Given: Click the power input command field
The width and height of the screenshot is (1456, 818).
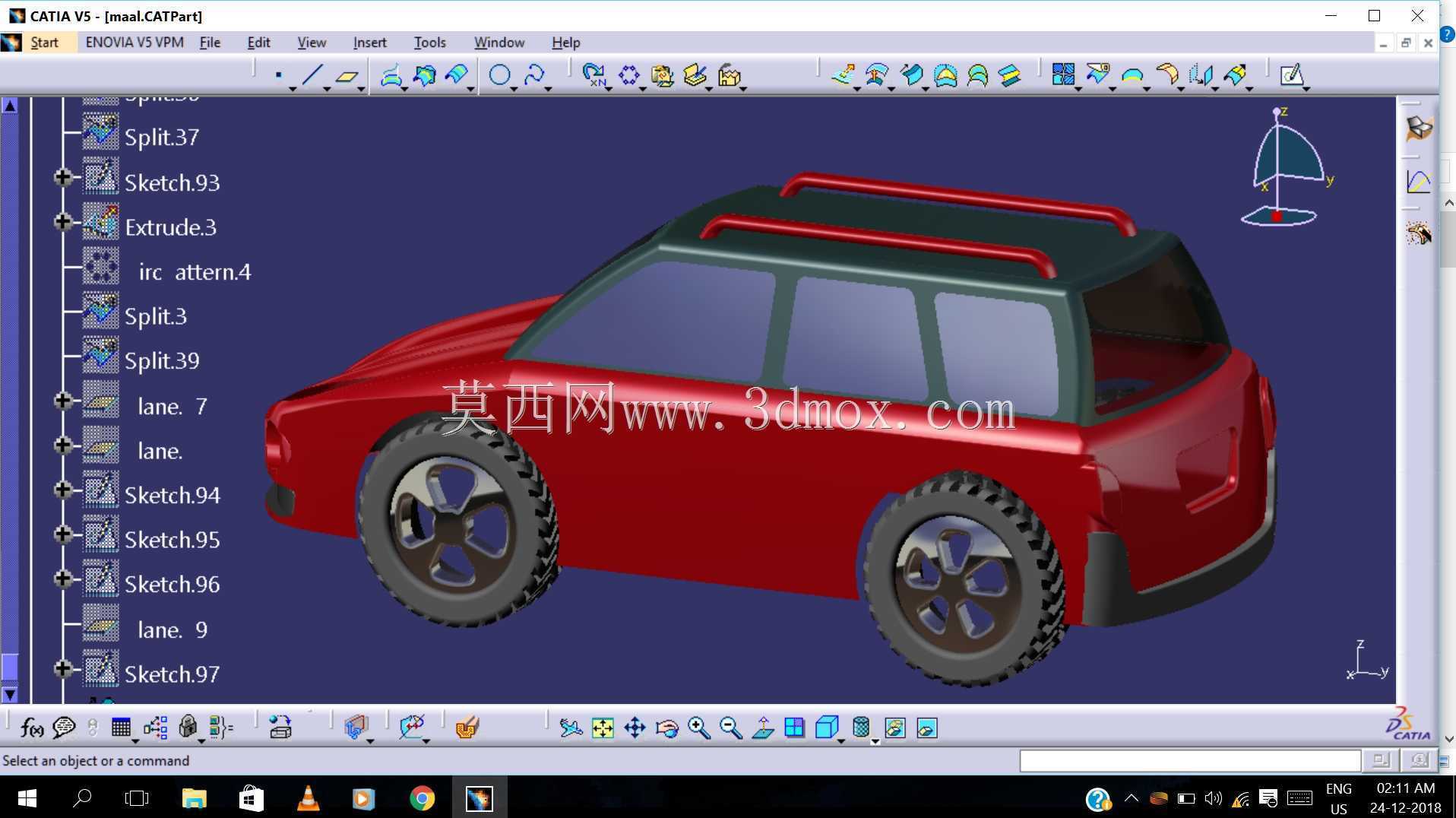Looking at the screenshot, I should (1189, 760).
